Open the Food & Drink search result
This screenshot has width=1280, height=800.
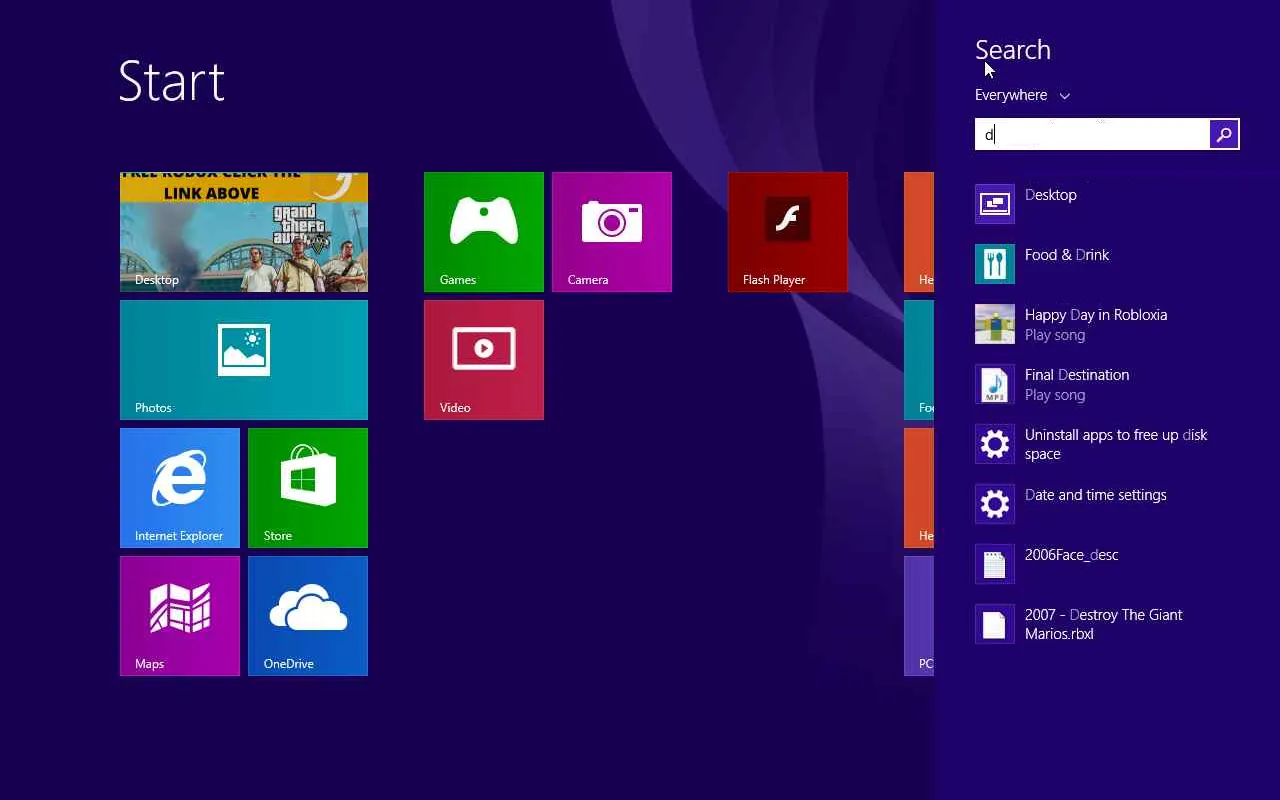click(x=1107, y=264)
